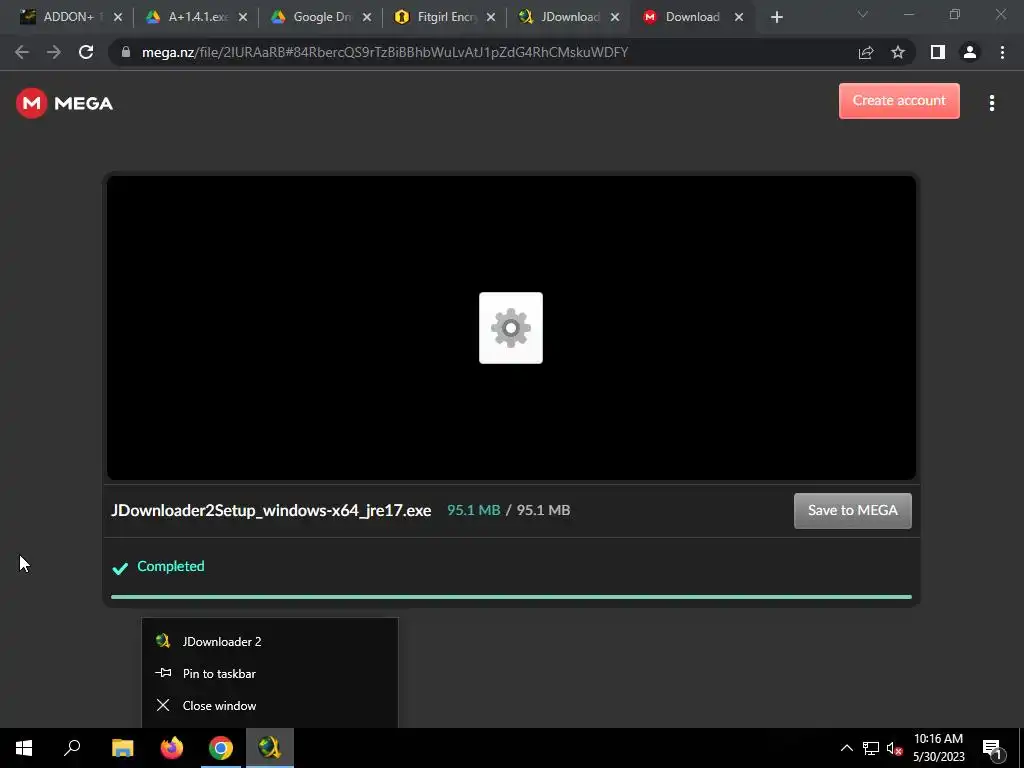Close the Google Drive tab
Screen dimensions: 1024x768
point(366,18)
